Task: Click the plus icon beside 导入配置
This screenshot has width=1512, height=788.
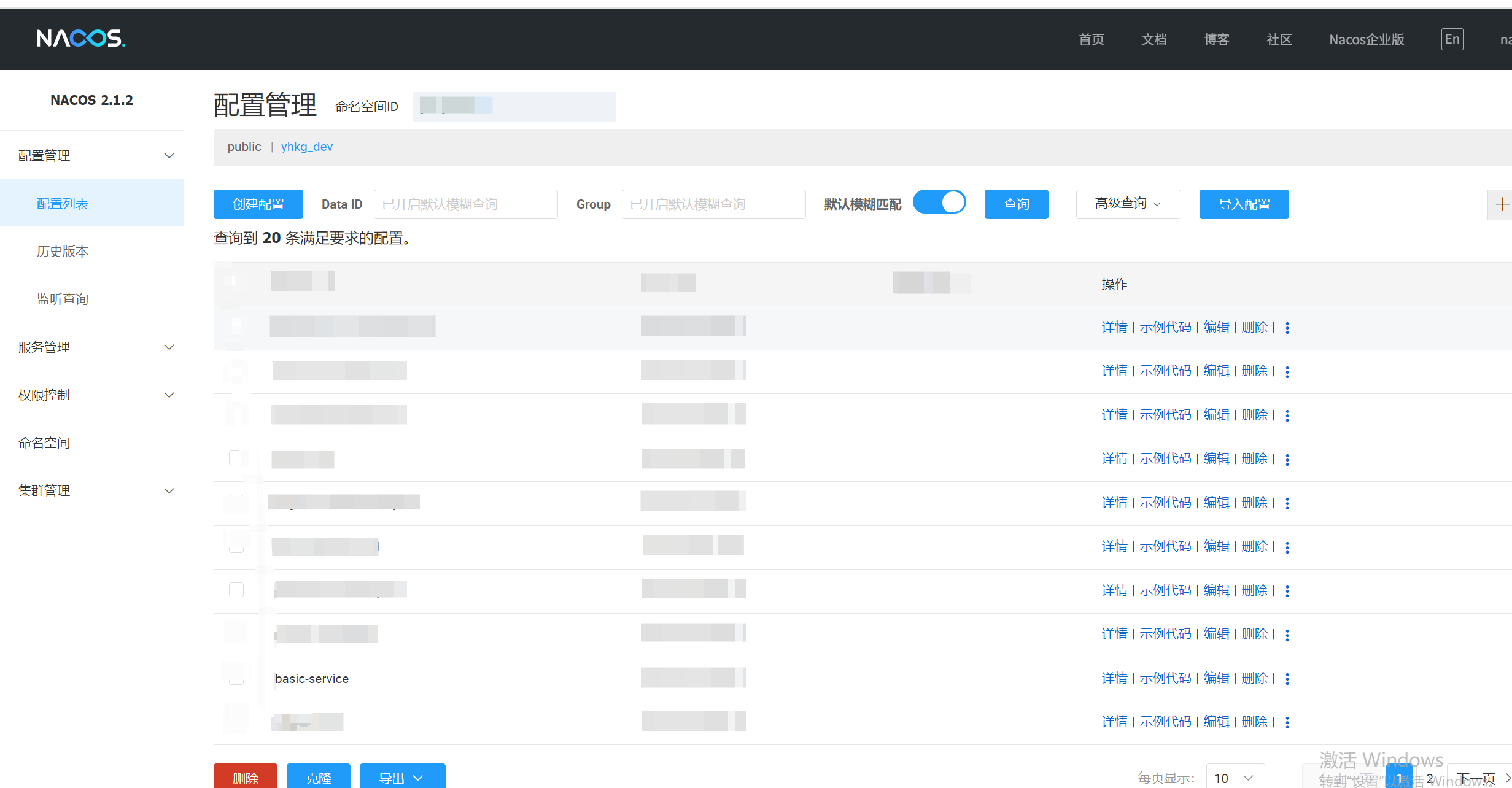Action: (1502, 204)
